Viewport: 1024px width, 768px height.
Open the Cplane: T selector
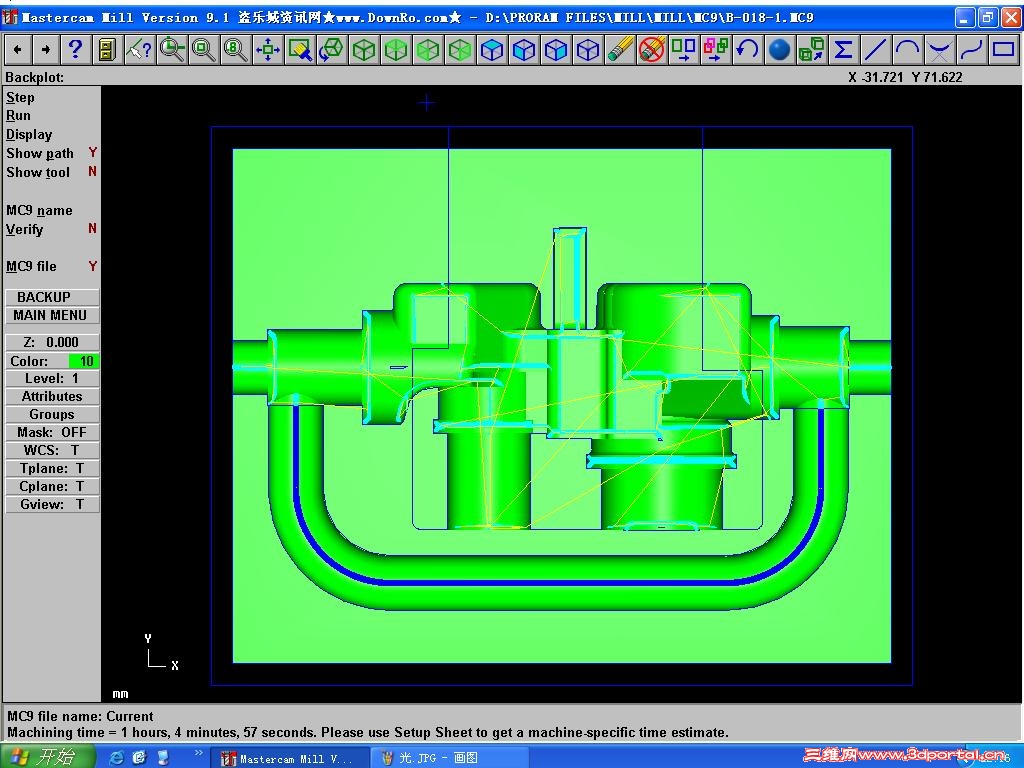(x=52, y=487)
